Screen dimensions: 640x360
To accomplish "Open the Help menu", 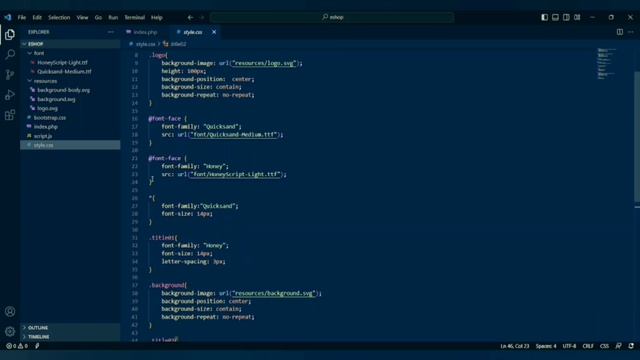I will (x=157, y=17).
